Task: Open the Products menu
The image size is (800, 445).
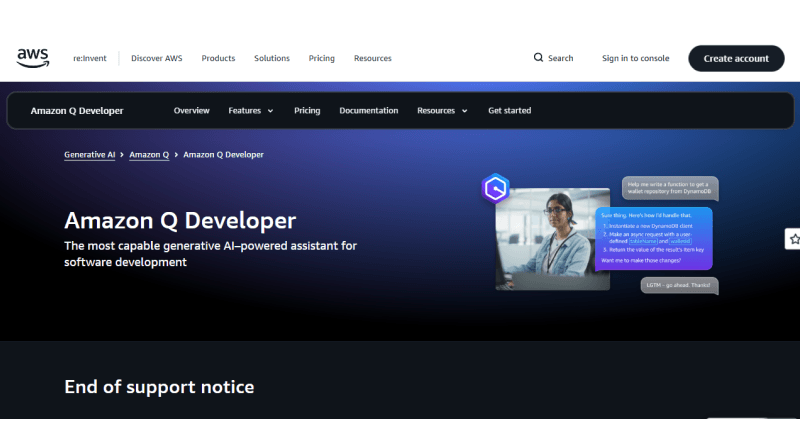Action: pyautogui.click(x=218, y=58)
